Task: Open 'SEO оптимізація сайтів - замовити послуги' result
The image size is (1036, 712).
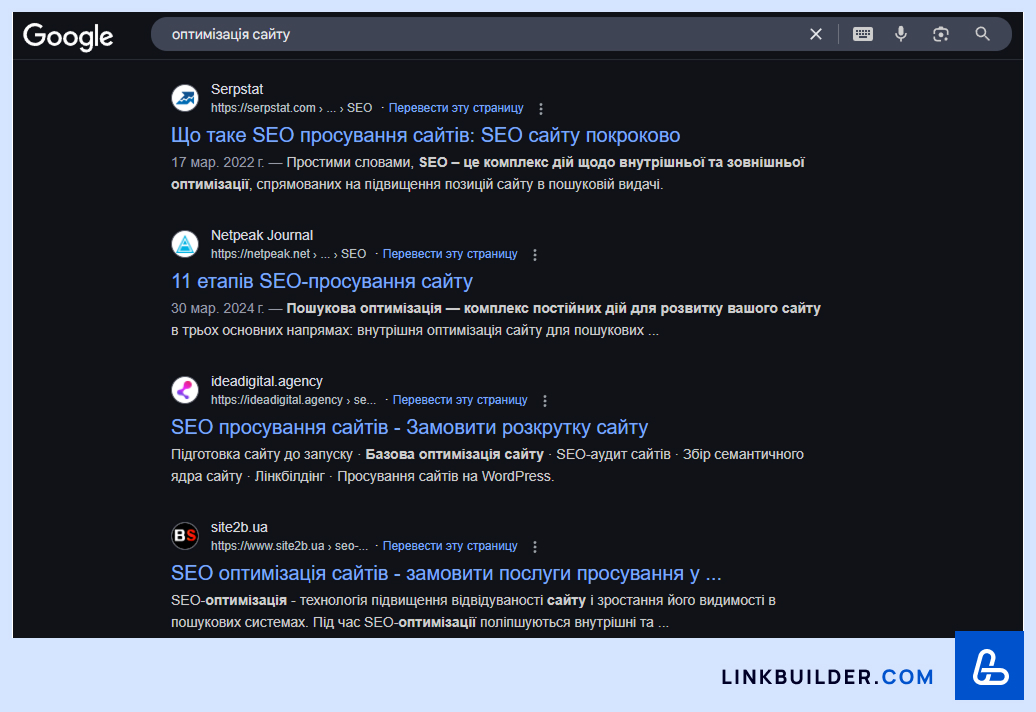Action: 446,573
